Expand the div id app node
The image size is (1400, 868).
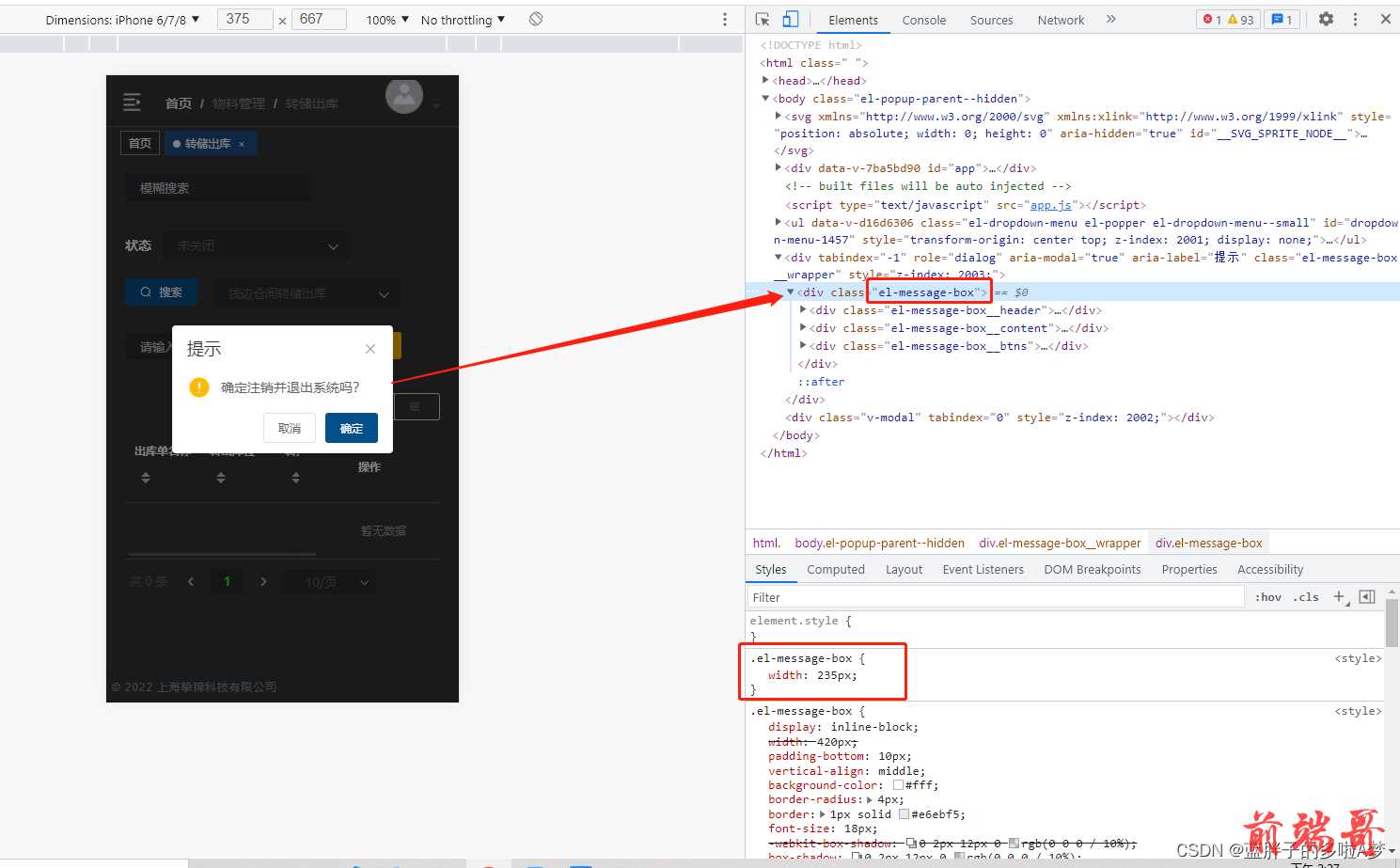click(779, 168)
